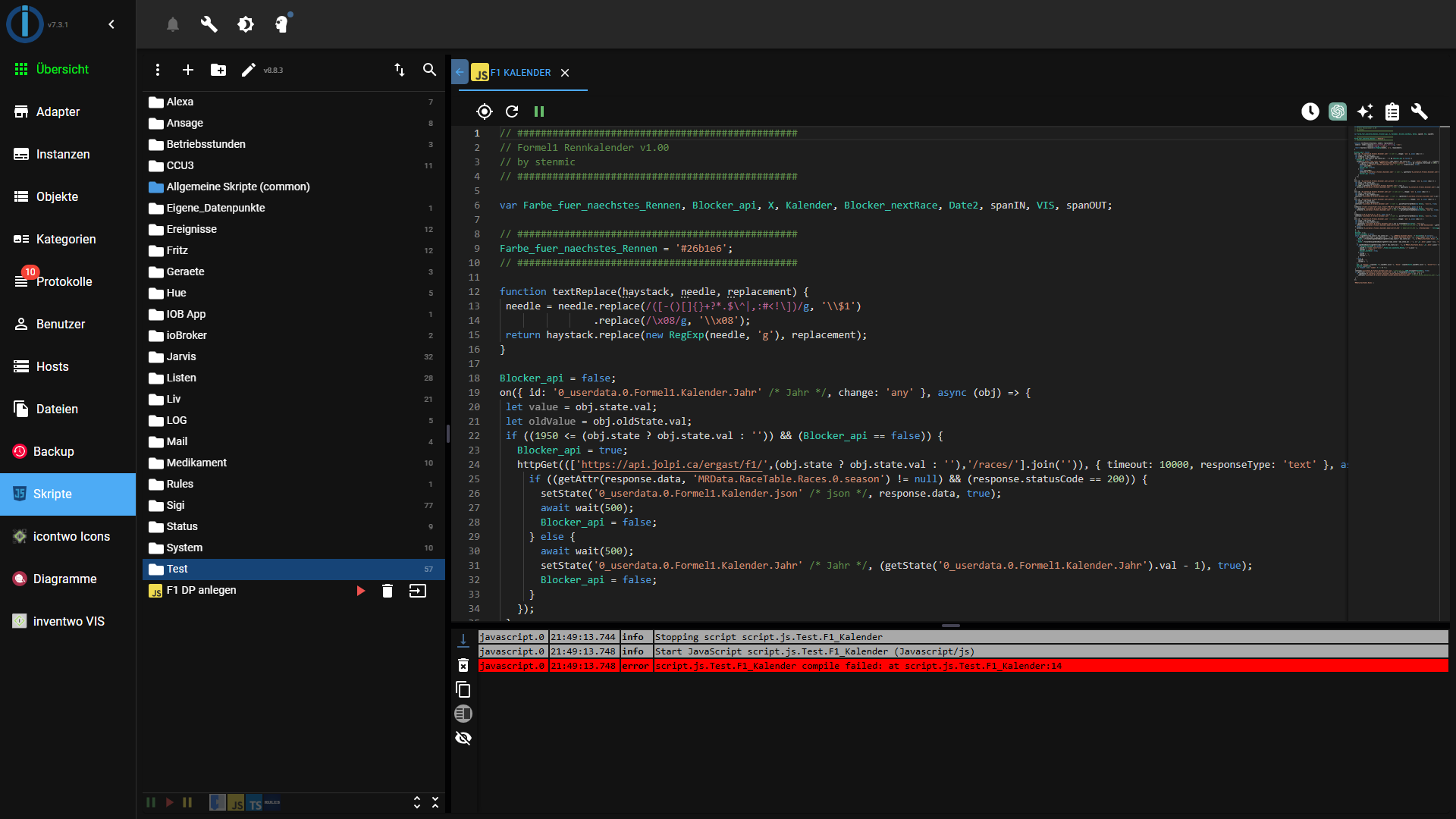Click the back arrow beside the editor tab
1456x819 pixels.
click(x=460, y=72)
